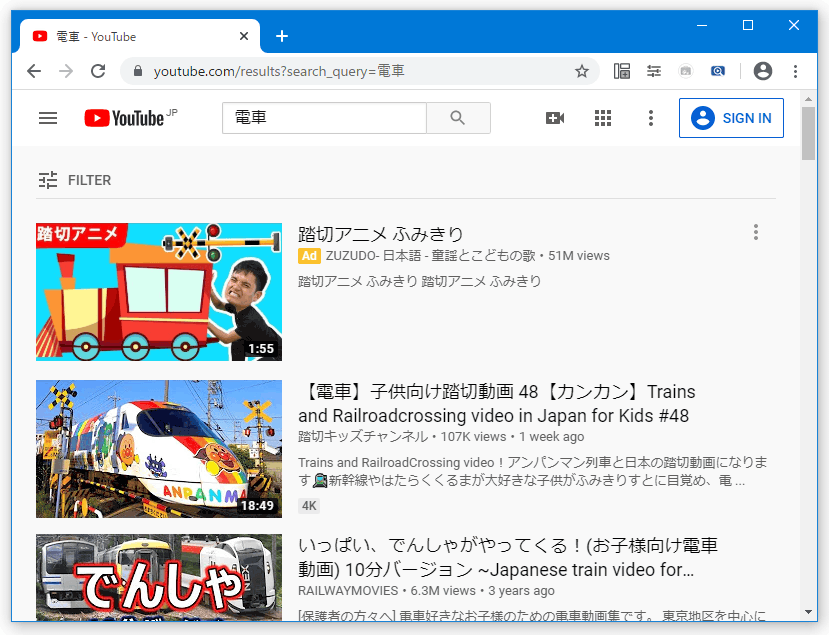This screenshot has width=829, height=635.
Task: Click the scrollbar down arrow
Action: tap(808, 612)
